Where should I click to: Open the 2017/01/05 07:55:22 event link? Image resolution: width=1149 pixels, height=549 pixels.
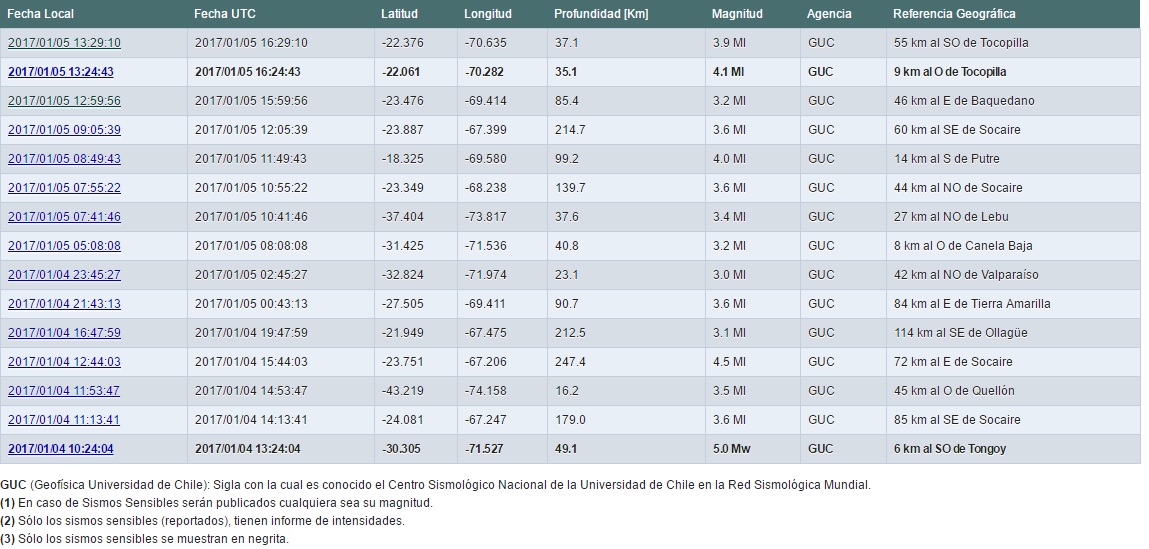pyautogui.click(x=64, y=188)
